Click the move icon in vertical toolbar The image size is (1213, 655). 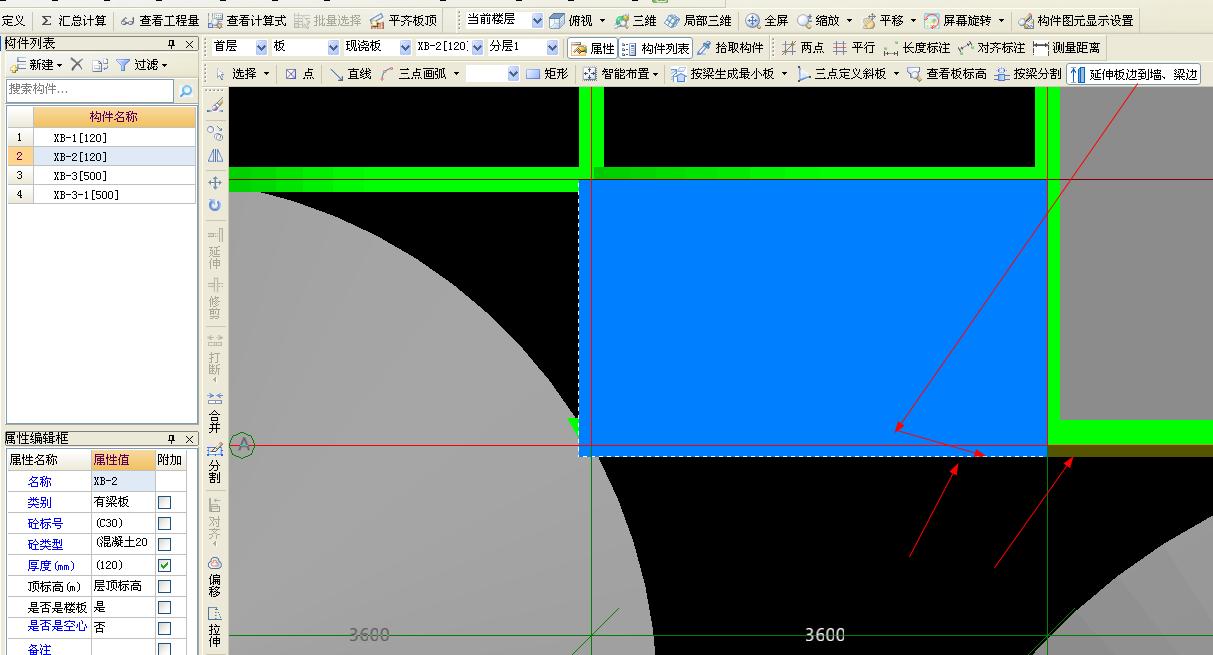[x=215, y=182]
